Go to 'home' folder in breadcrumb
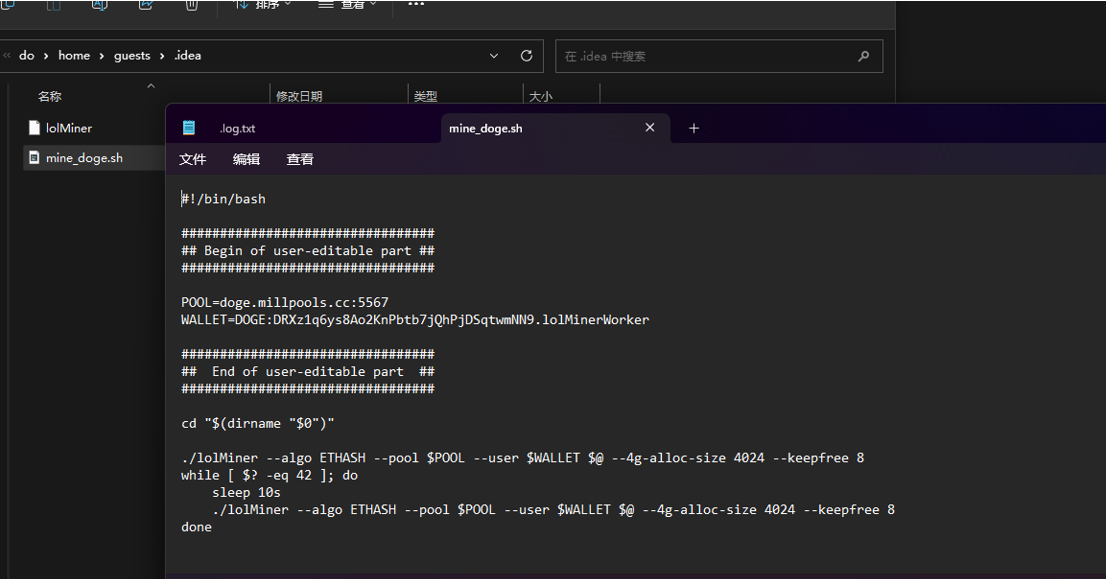Viewport: 1106px width, 579px height. [74, 55]
